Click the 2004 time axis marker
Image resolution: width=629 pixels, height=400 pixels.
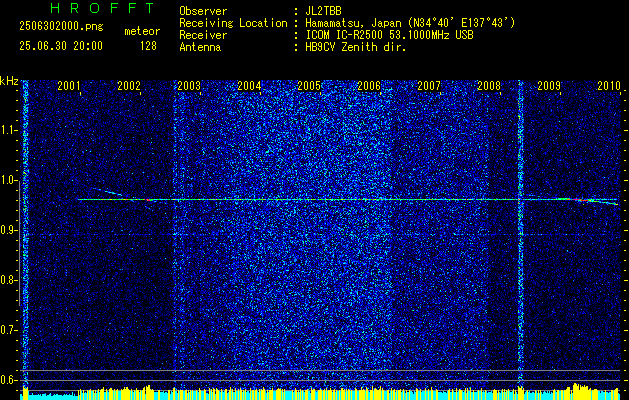pos(249,86)
